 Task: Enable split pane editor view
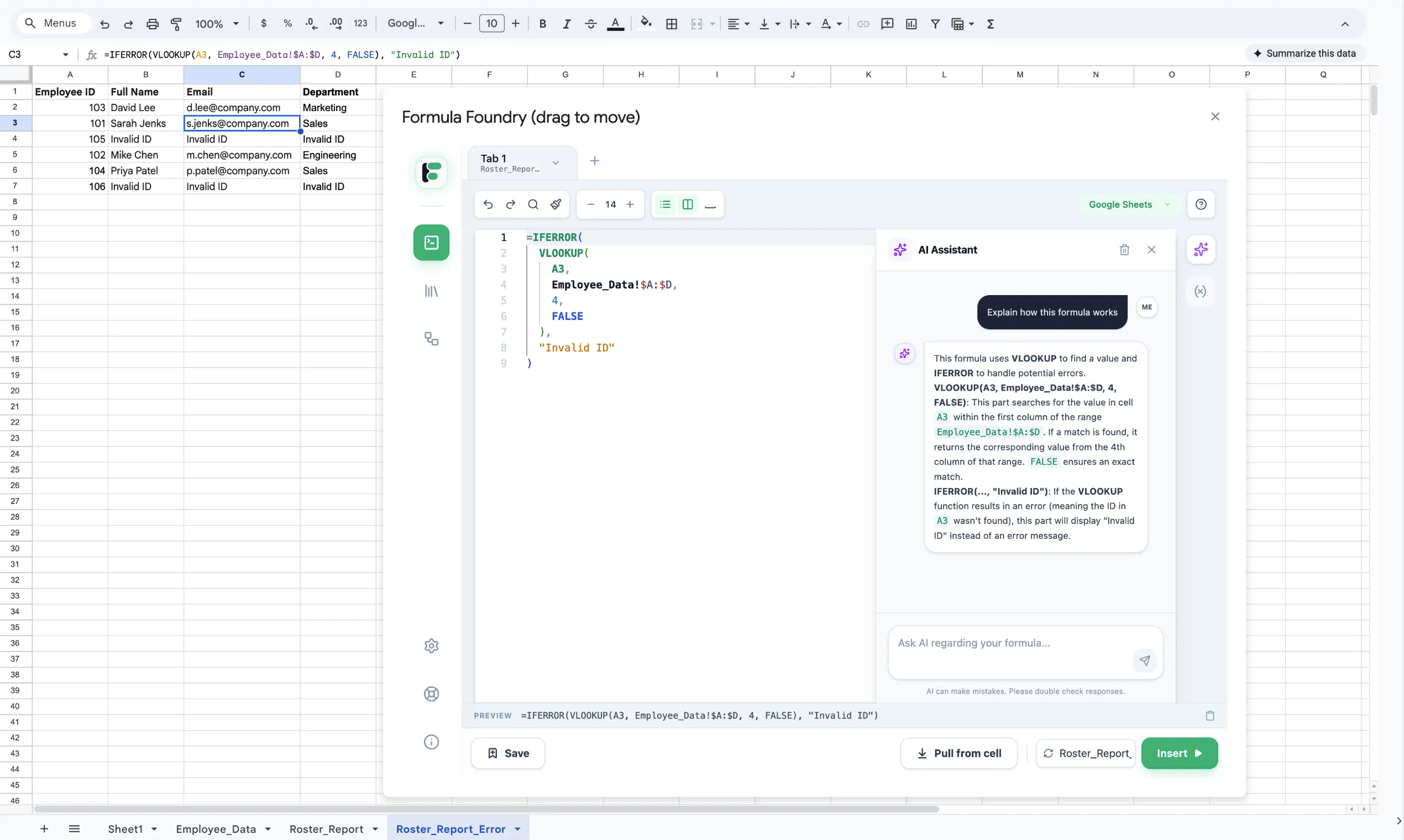tap(688, 204)
